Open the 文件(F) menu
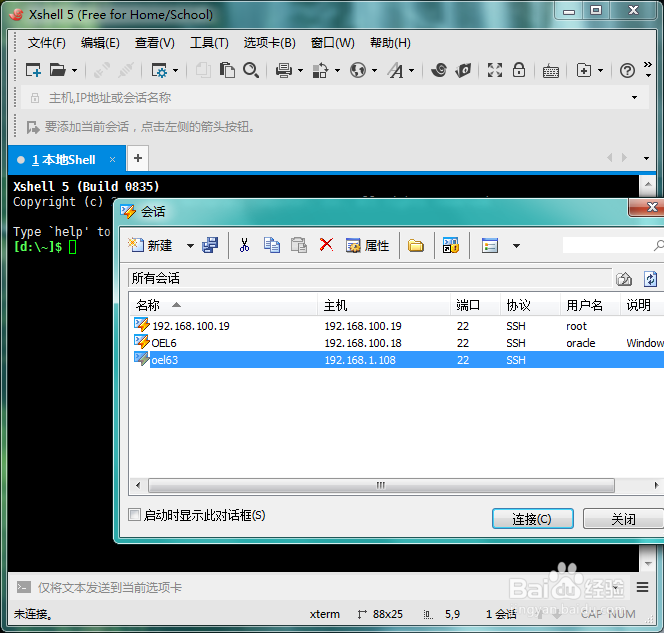The image size is (664, 633). (47, 43)
